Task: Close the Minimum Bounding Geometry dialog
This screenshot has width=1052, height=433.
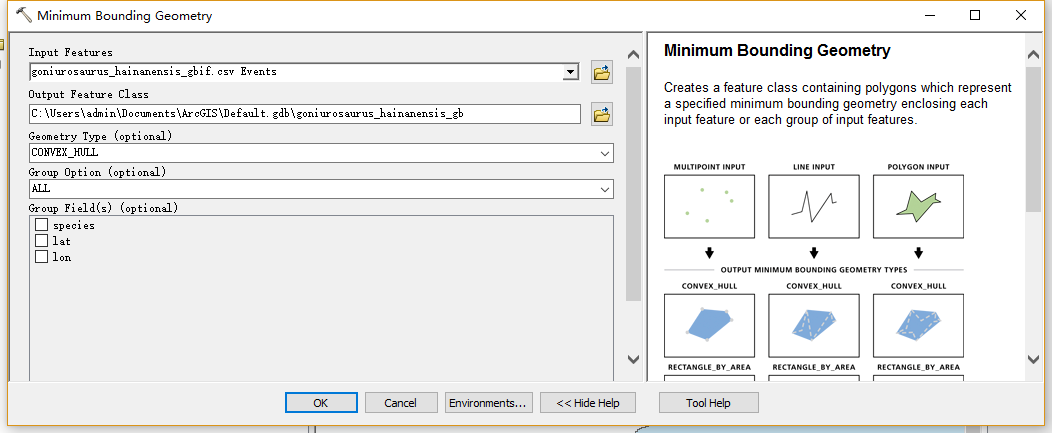Action: [1020, 15]
